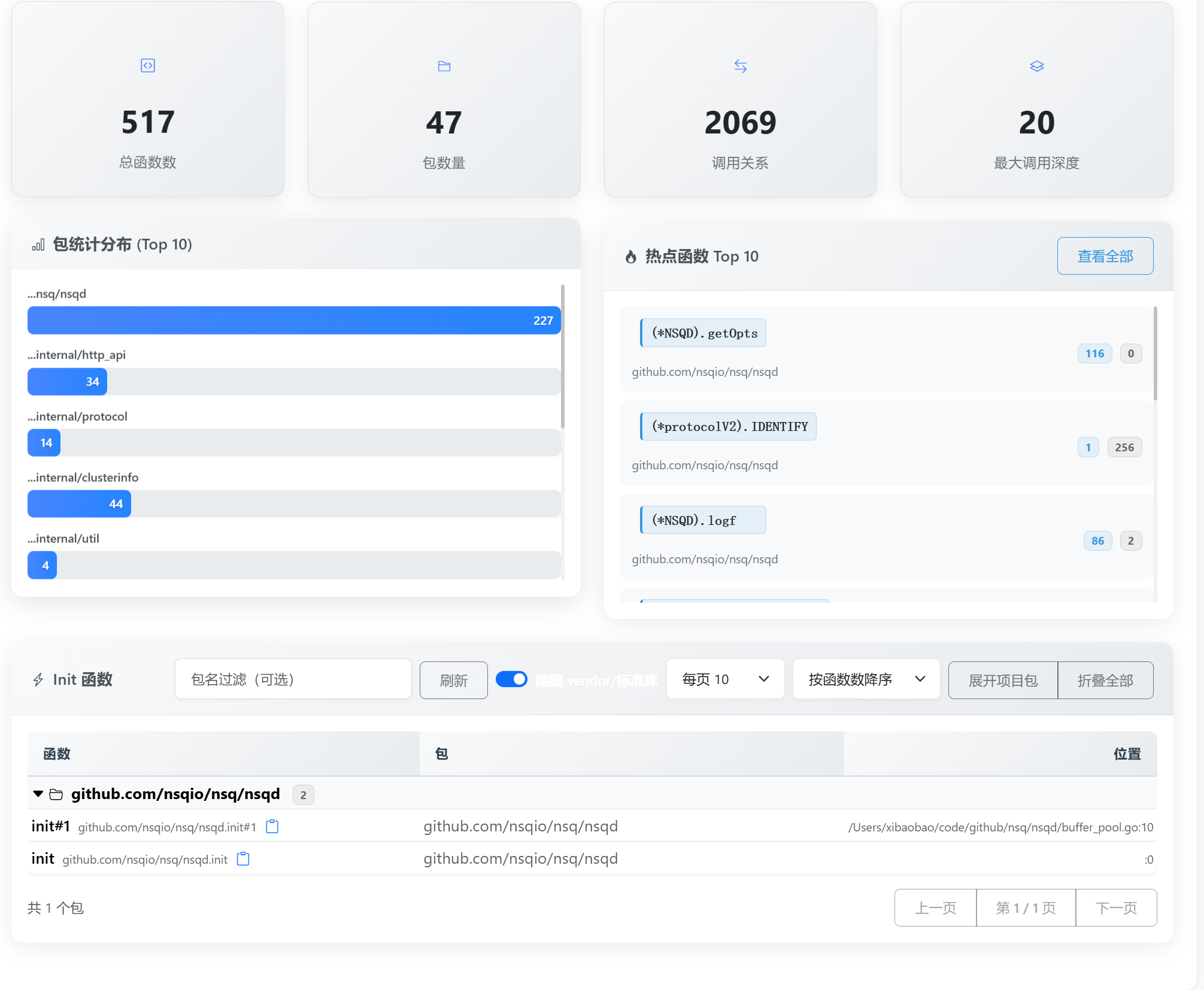Screen dimensions: 1204x990
Task: Click the expand project packages button
Action: click(1003, 680)
